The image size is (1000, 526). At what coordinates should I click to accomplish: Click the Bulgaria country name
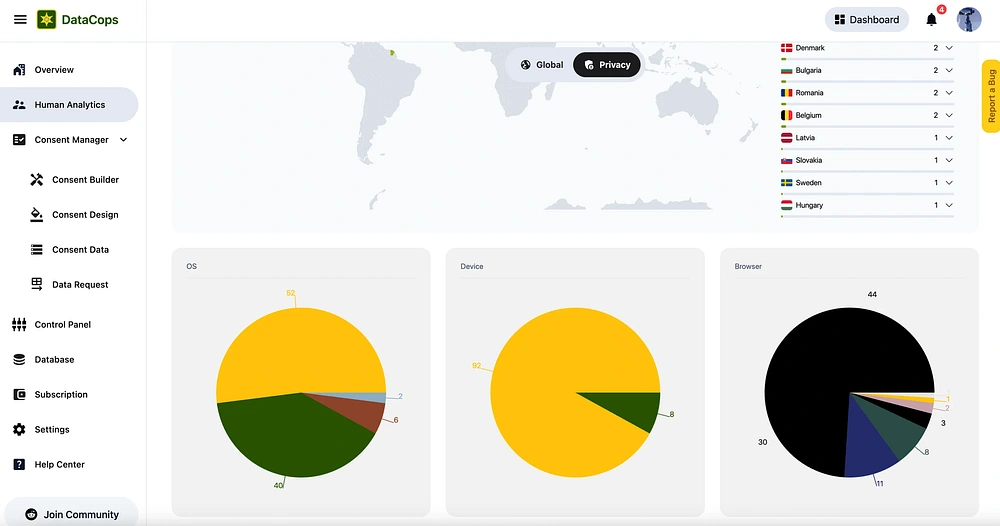click(808, 70)
